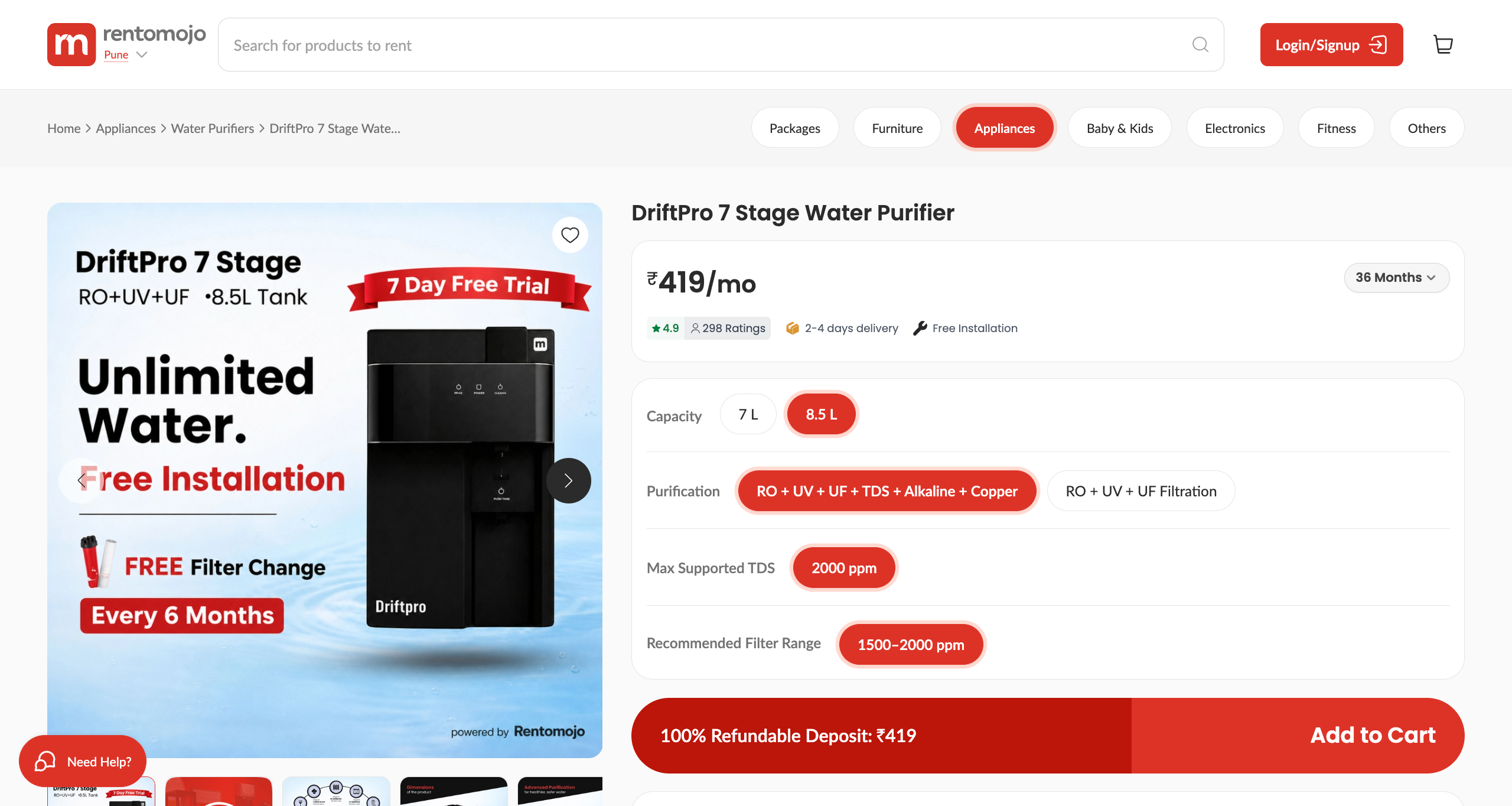This screenshot has height=806, width=1512.
Task: Open the Appliances category tab
Action: (x=1005, y=128)
